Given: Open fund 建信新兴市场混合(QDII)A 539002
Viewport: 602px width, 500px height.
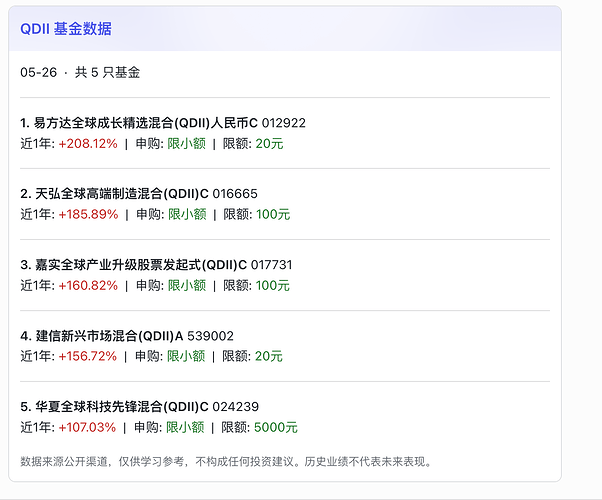Looking at the screenshot, I should click(127, 336).
